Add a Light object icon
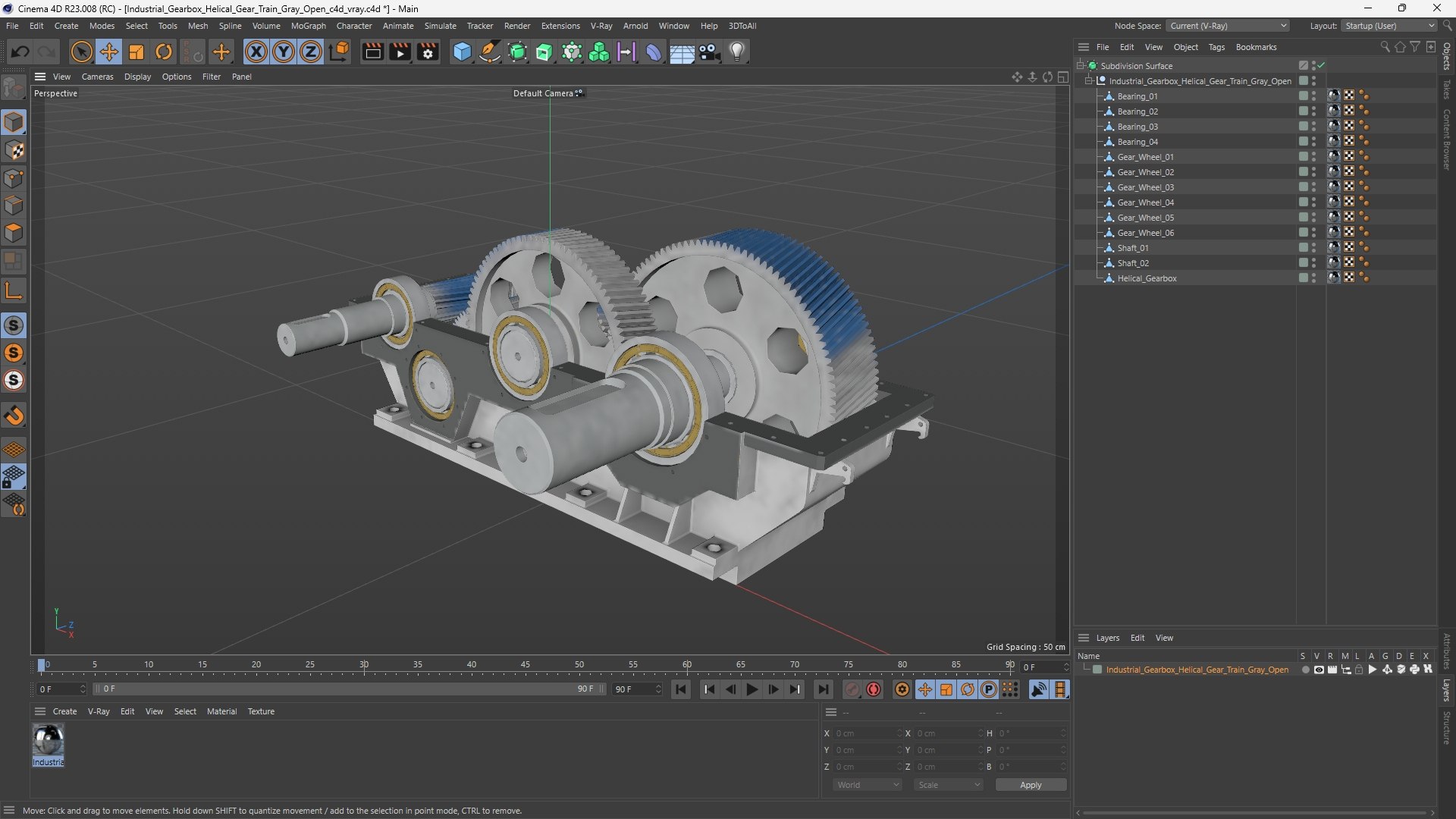The width and height of the screenshot is (1456, 819). tap(737, 52)
